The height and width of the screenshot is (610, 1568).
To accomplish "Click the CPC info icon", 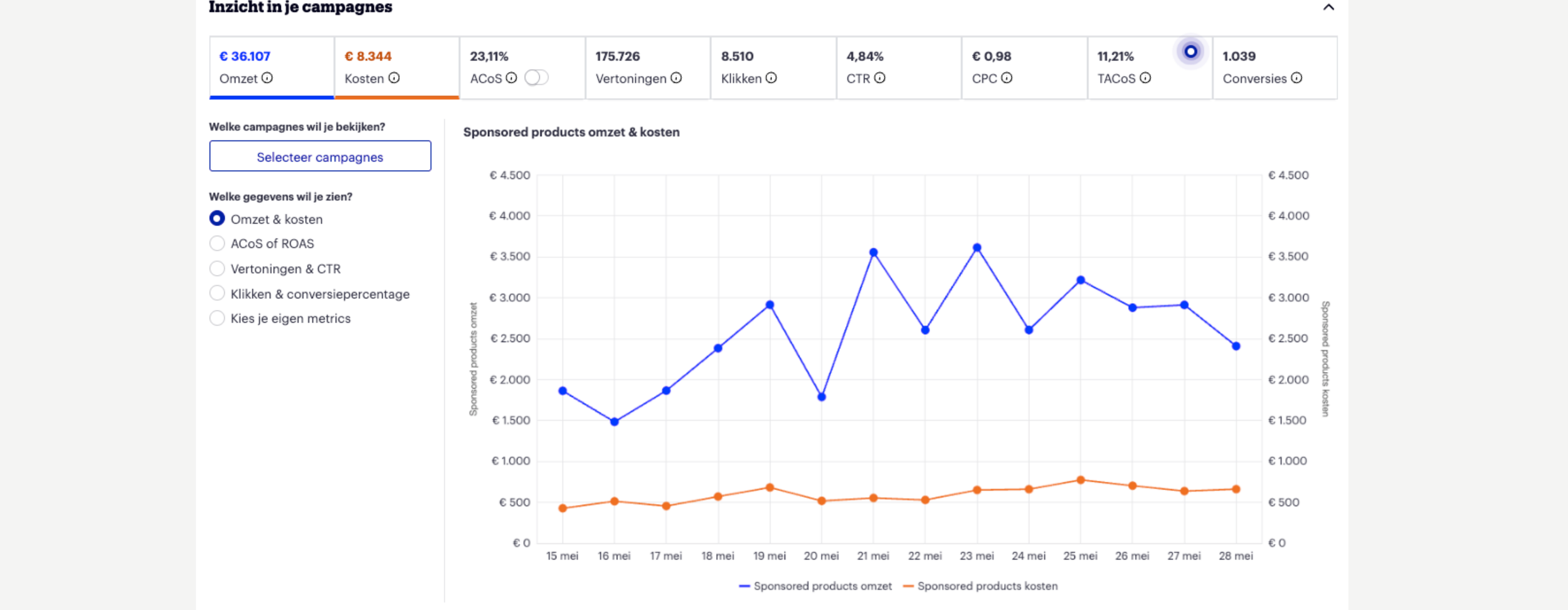I will (1007, 78).
